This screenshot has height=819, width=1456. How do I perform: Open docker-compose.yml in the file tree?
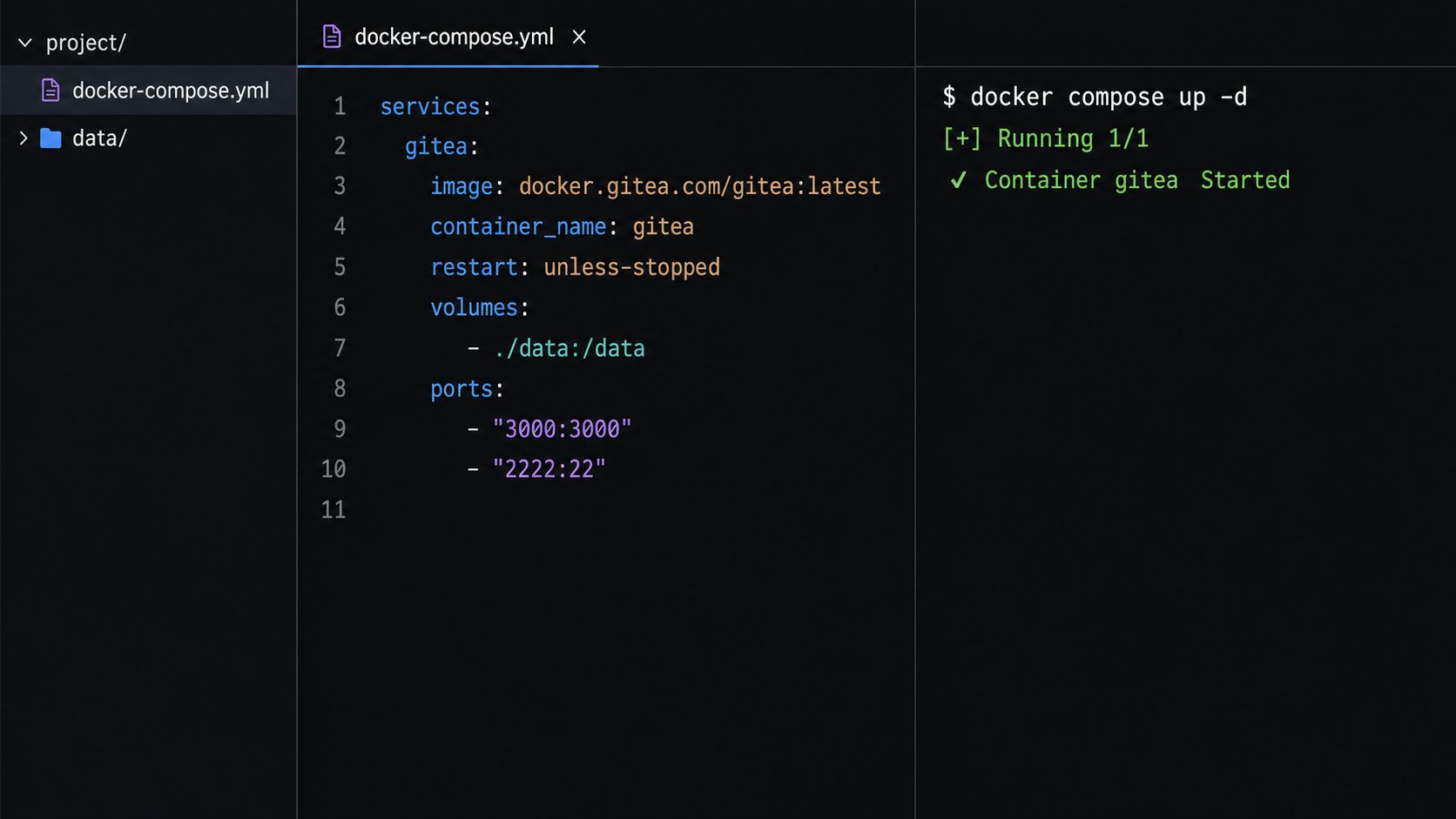148,90
